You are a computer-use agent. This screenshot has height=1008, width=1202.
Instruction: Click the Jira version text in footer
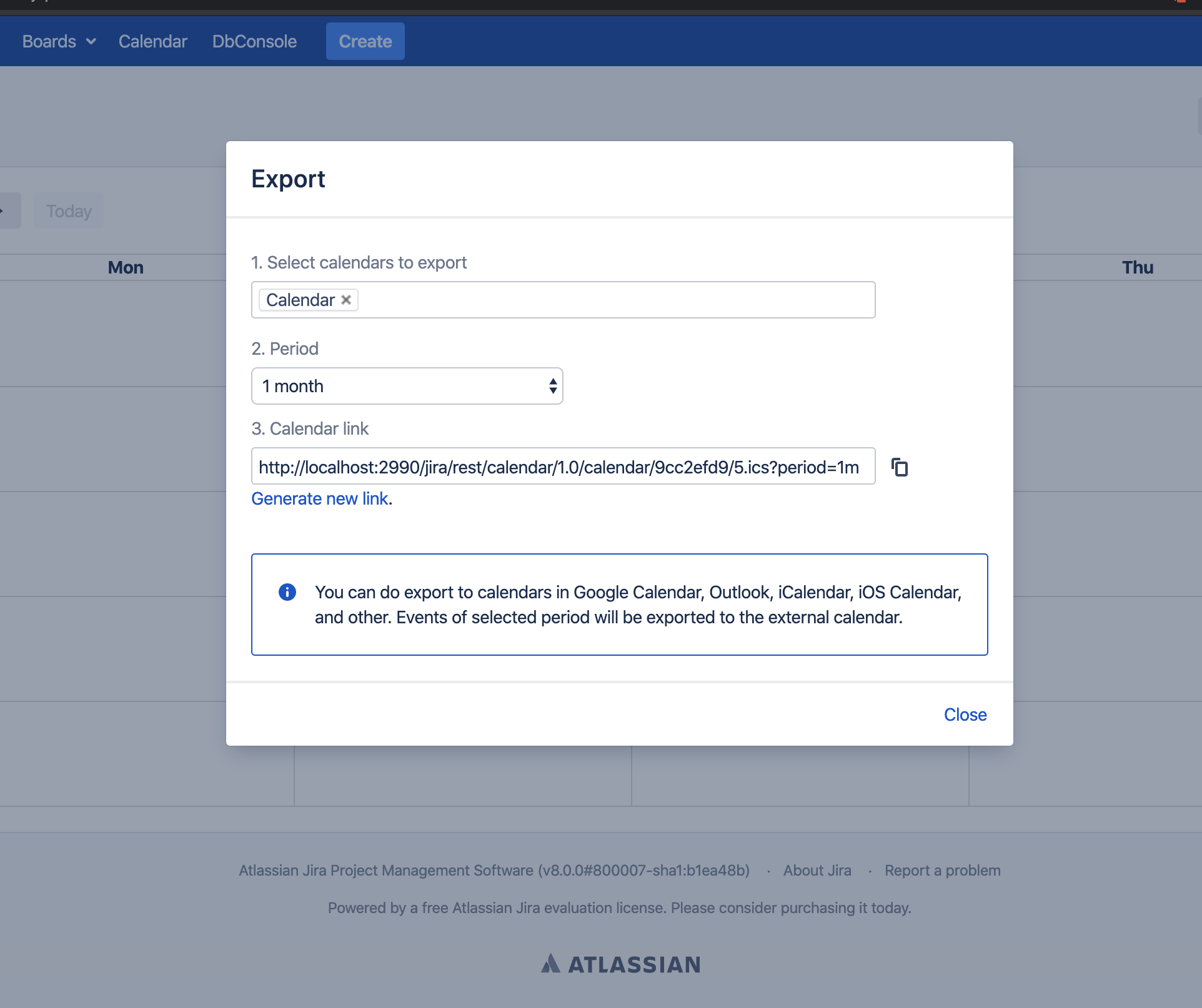(x=494, y=871)
